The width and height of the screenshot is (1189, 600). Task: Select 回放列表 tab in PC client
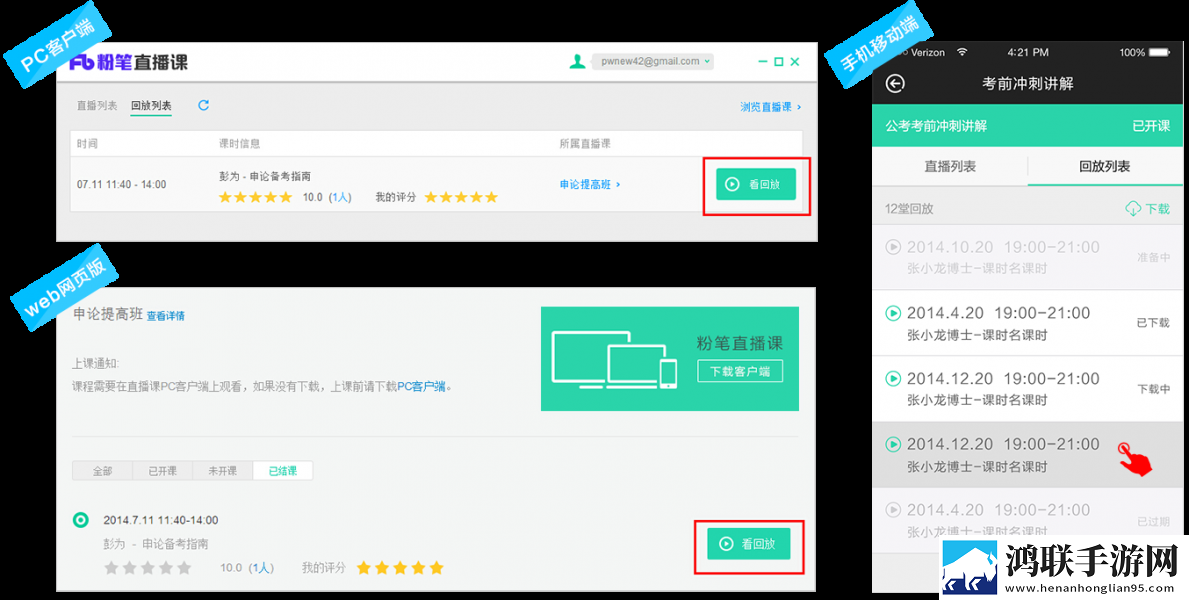pos(151,106)
